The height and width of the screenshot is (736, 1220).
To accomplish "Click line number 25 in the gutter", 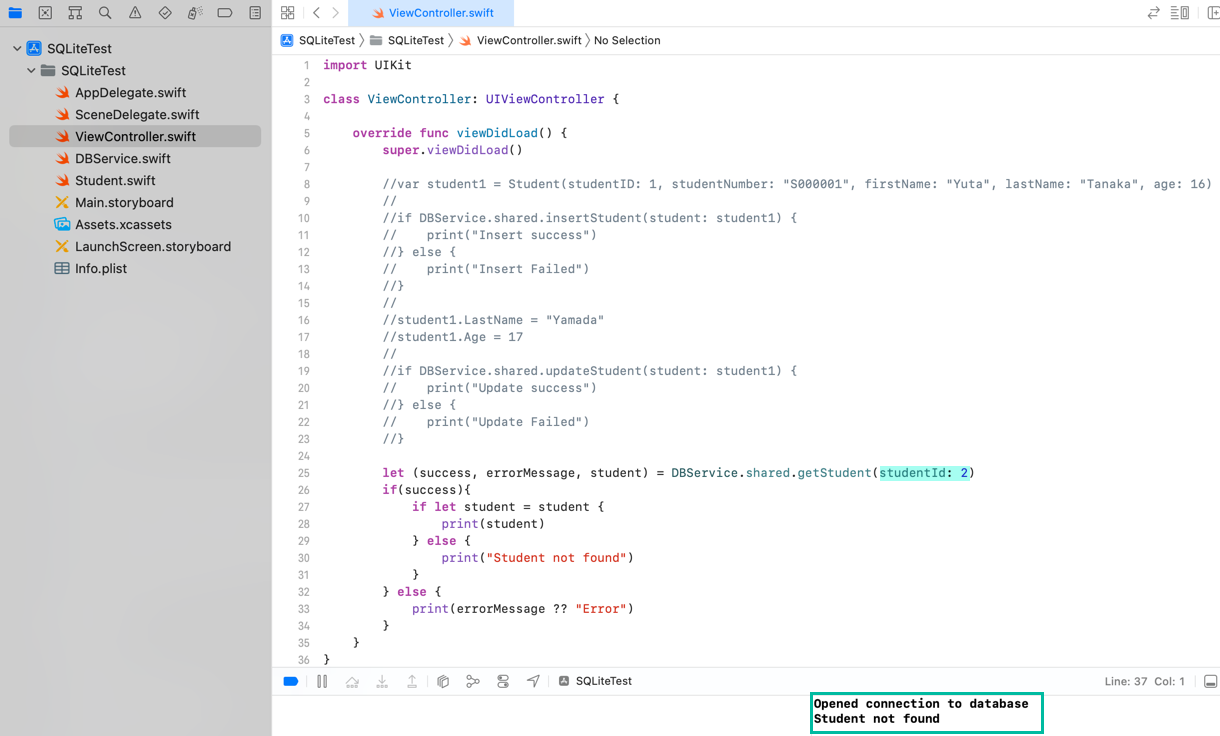I will (x=303, y=473).
